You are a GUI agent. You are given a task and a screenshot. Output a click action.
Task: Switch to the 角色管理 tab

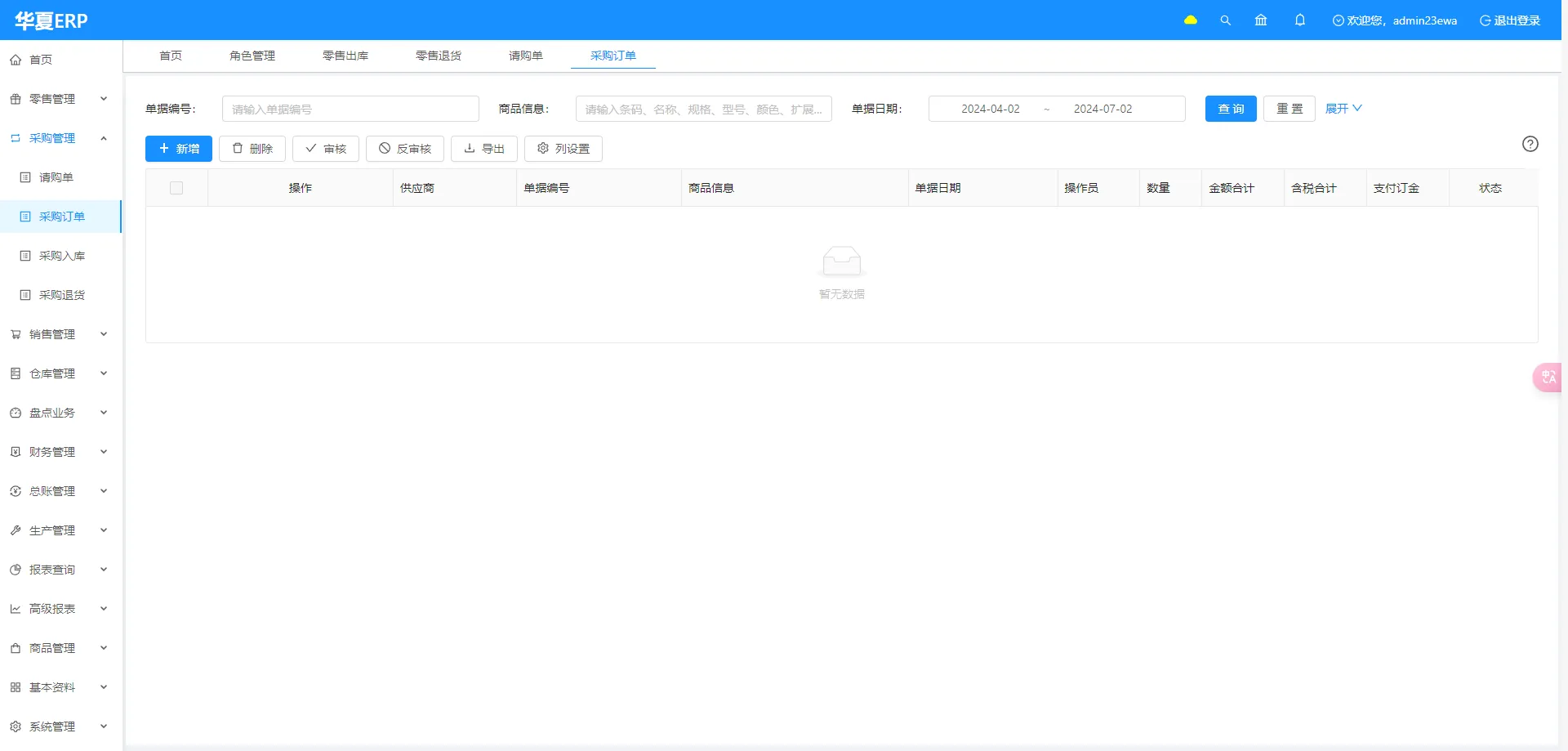tap(252, 56)
